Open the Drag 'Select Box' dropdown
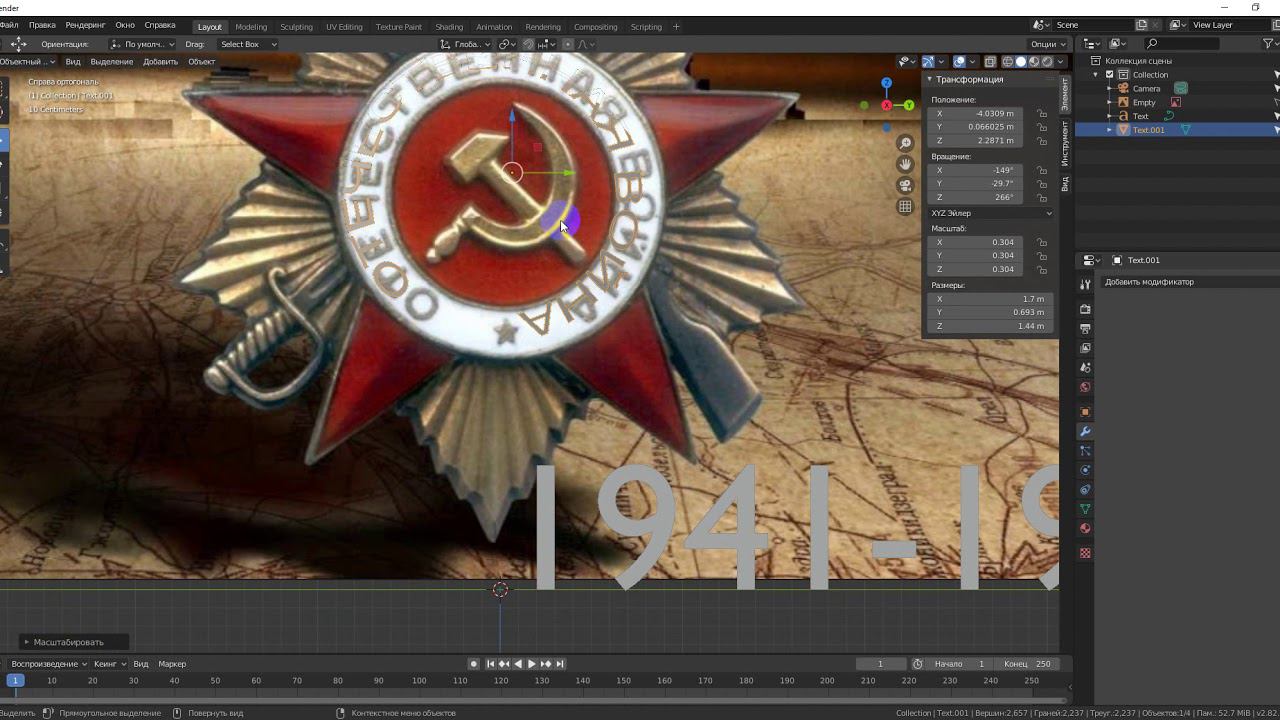This screenshot has height=720, width=1280. pos(247,44)
